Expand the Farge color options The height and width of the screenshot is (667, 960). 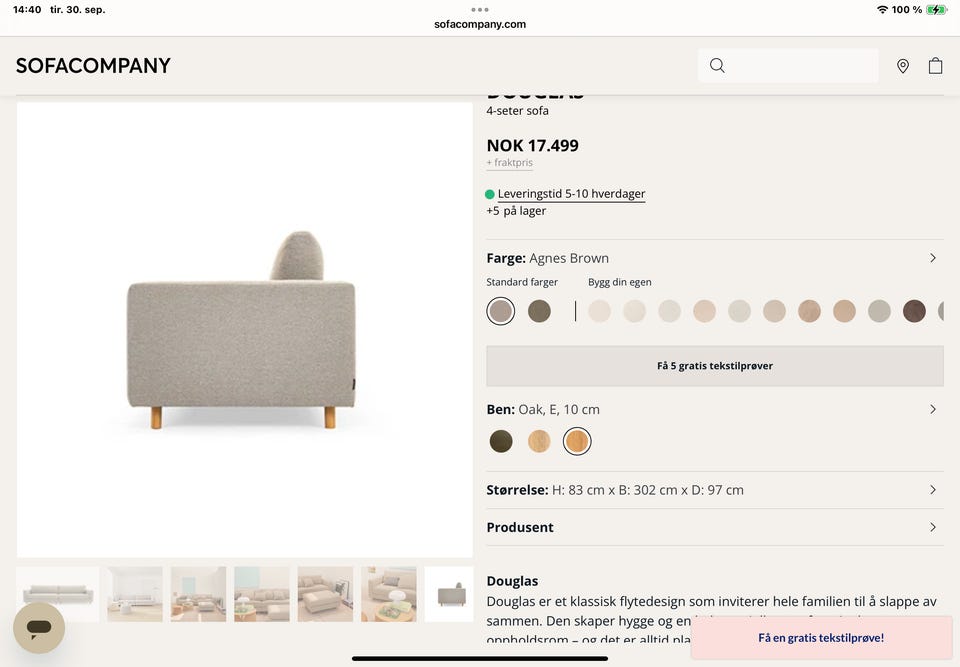(932, 258)
